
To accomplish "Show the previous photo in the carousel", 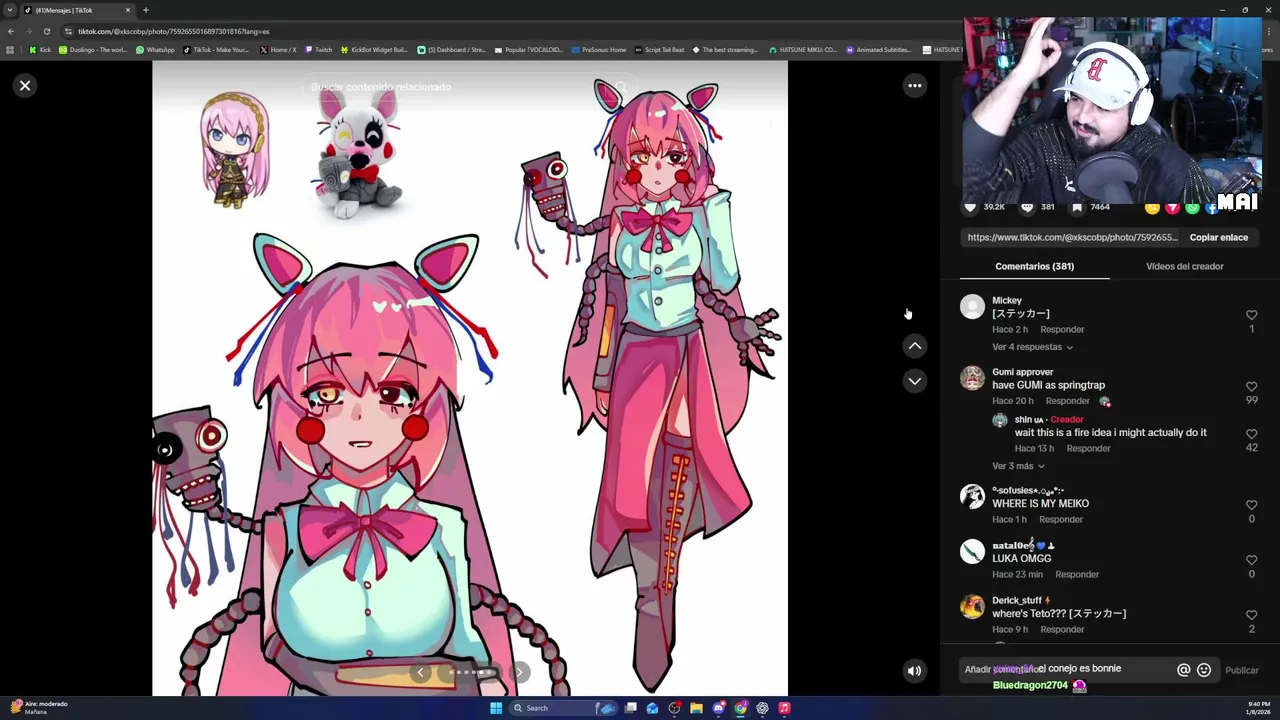I will (420, 672).
